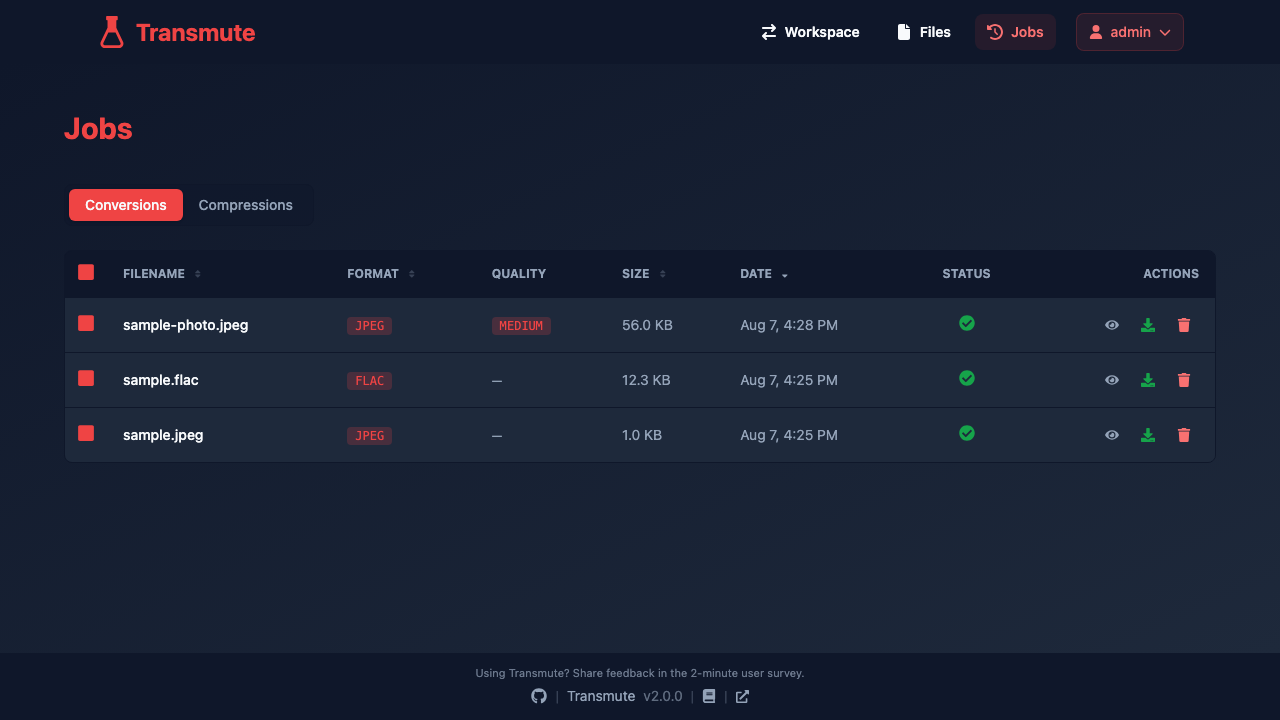Click the filename sample.jpeg
Image resolution: width=1280 pixels, height=720 pixels.
[x=163, y=435]
